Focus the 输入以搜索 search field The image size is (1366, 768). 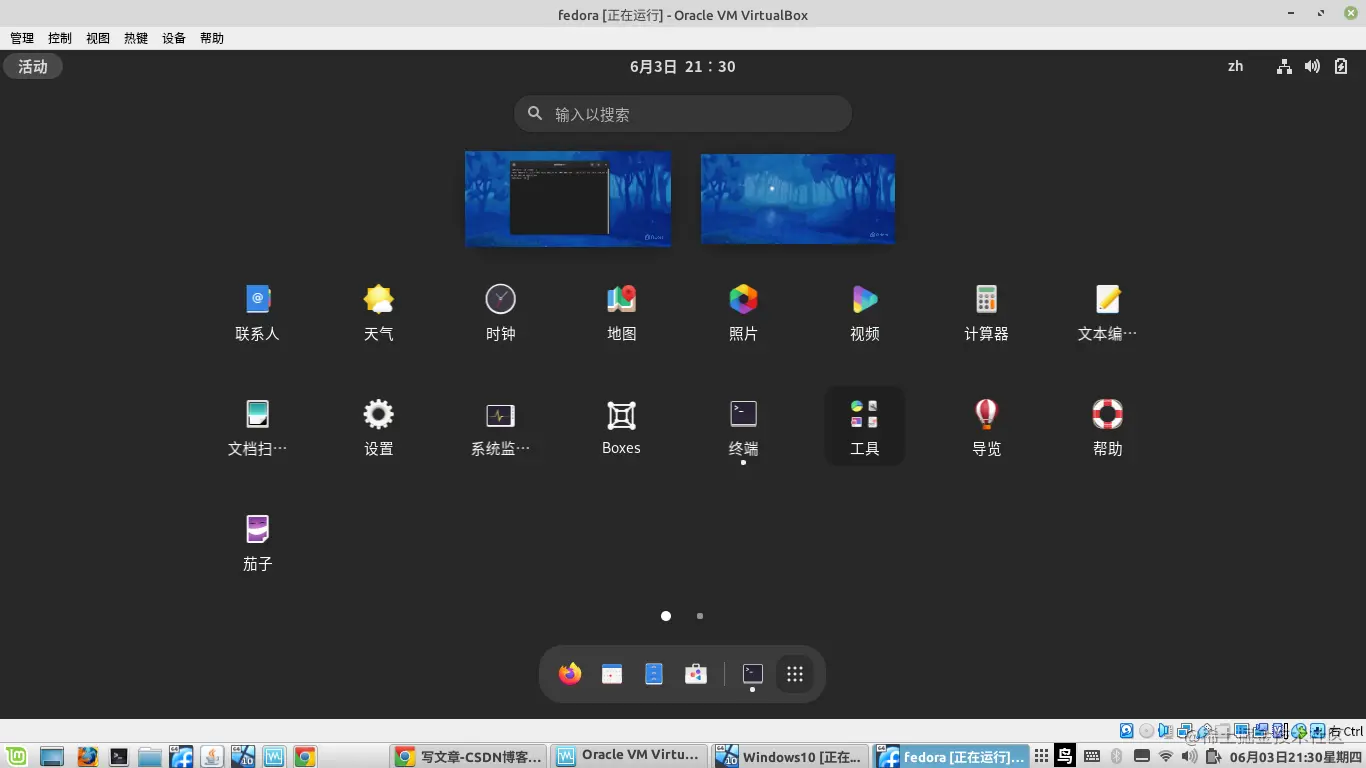point(683,114)
